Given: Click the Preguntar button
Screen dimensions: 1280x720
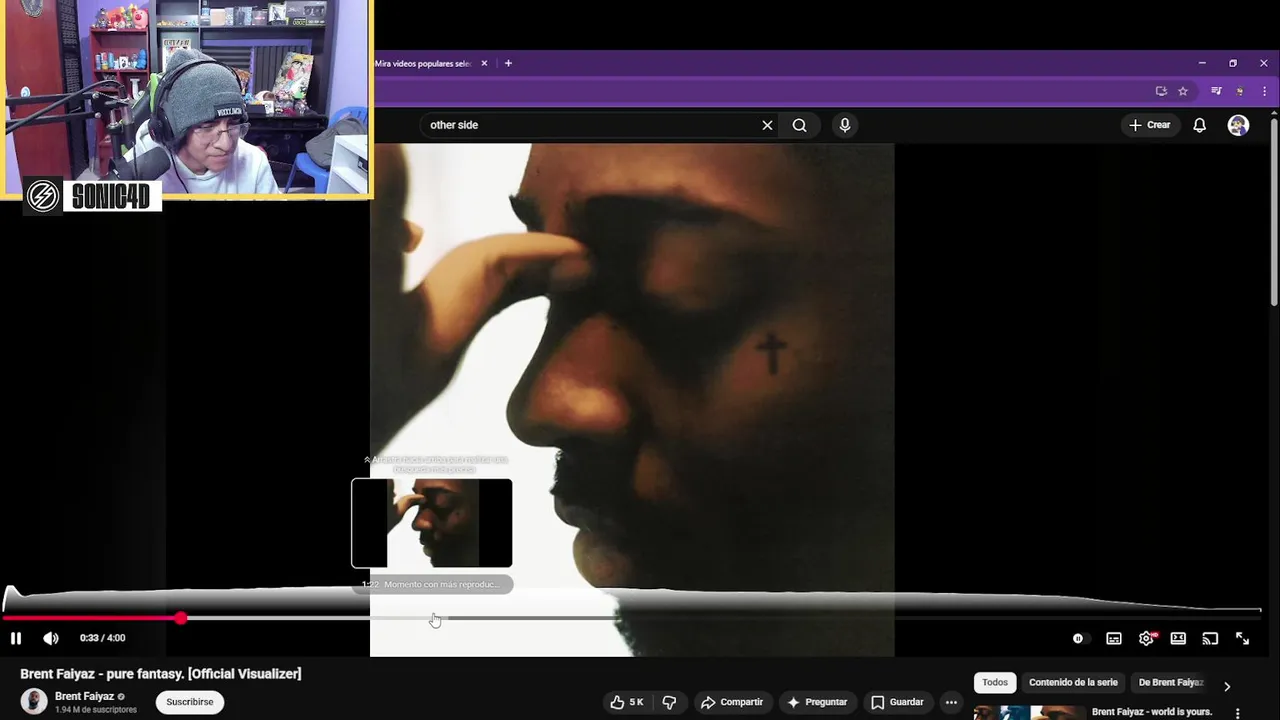Looking at the screenshot, I should 817,702.
